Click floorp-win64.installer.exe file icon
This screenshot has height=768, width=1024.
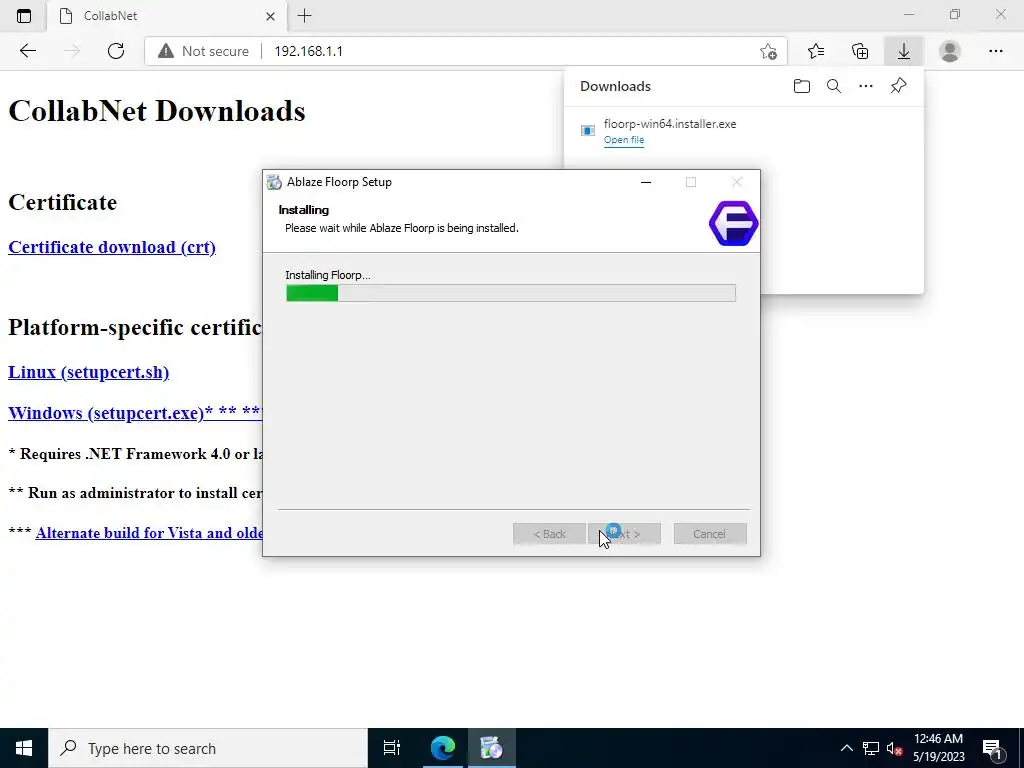point(588,131)
